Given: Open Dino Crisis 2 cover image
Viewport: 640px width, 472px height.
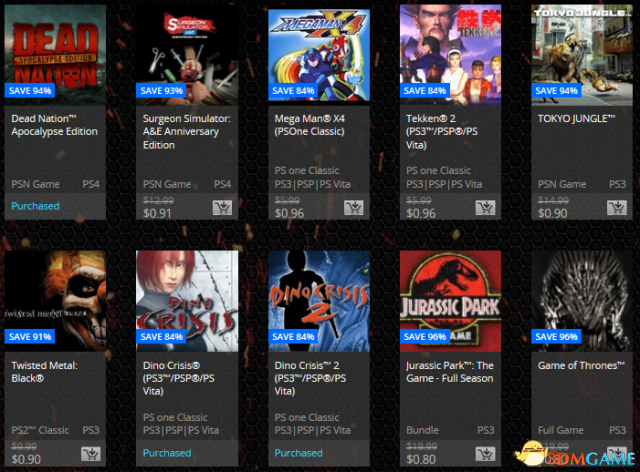Looking at the screenshot, I should [319, 301].
